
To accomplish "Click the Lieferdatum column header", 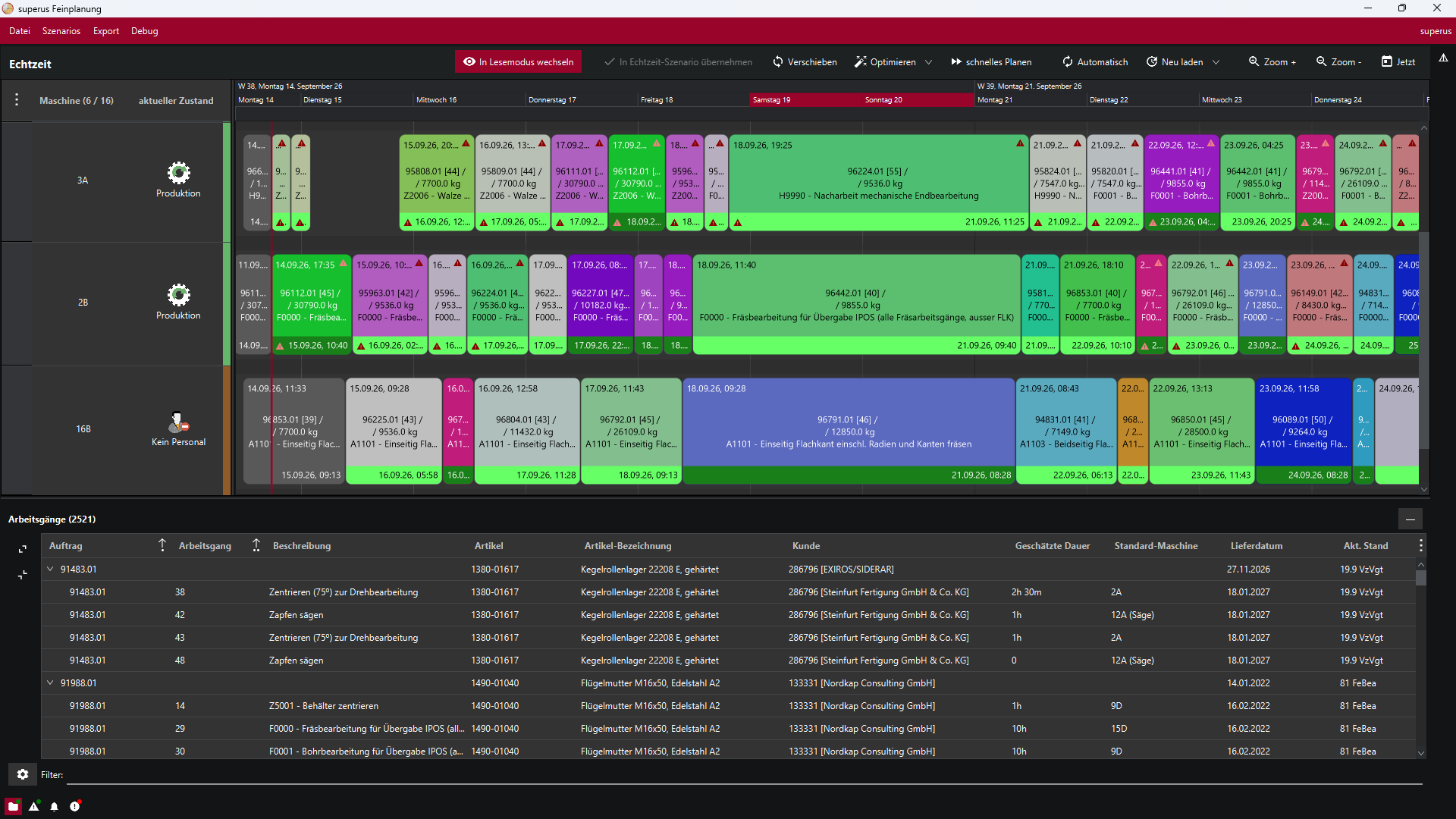I will pyautogui.click(x=1257, y=546).
